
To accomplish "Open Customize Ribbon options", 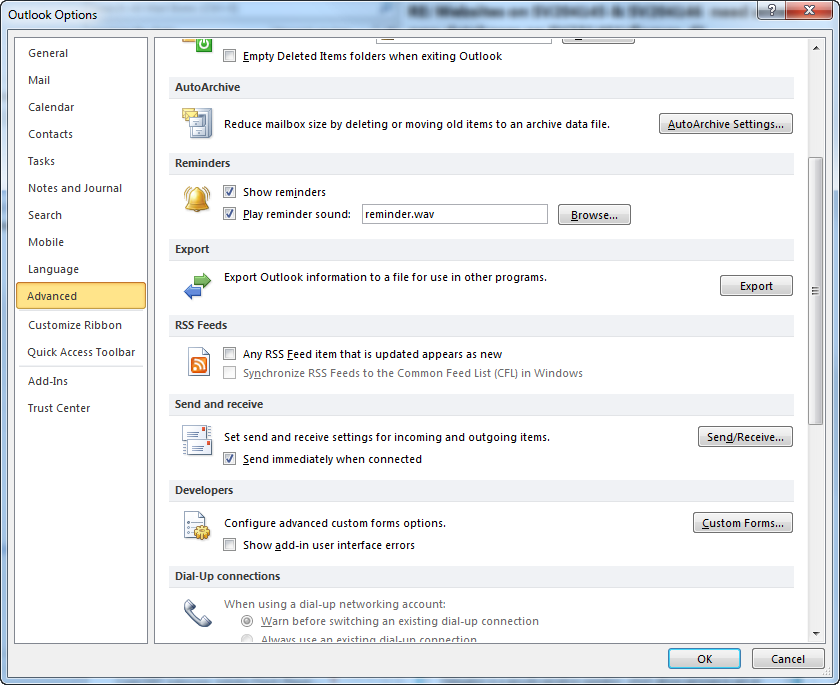I will pyautogui.click(x=81, y=325).
